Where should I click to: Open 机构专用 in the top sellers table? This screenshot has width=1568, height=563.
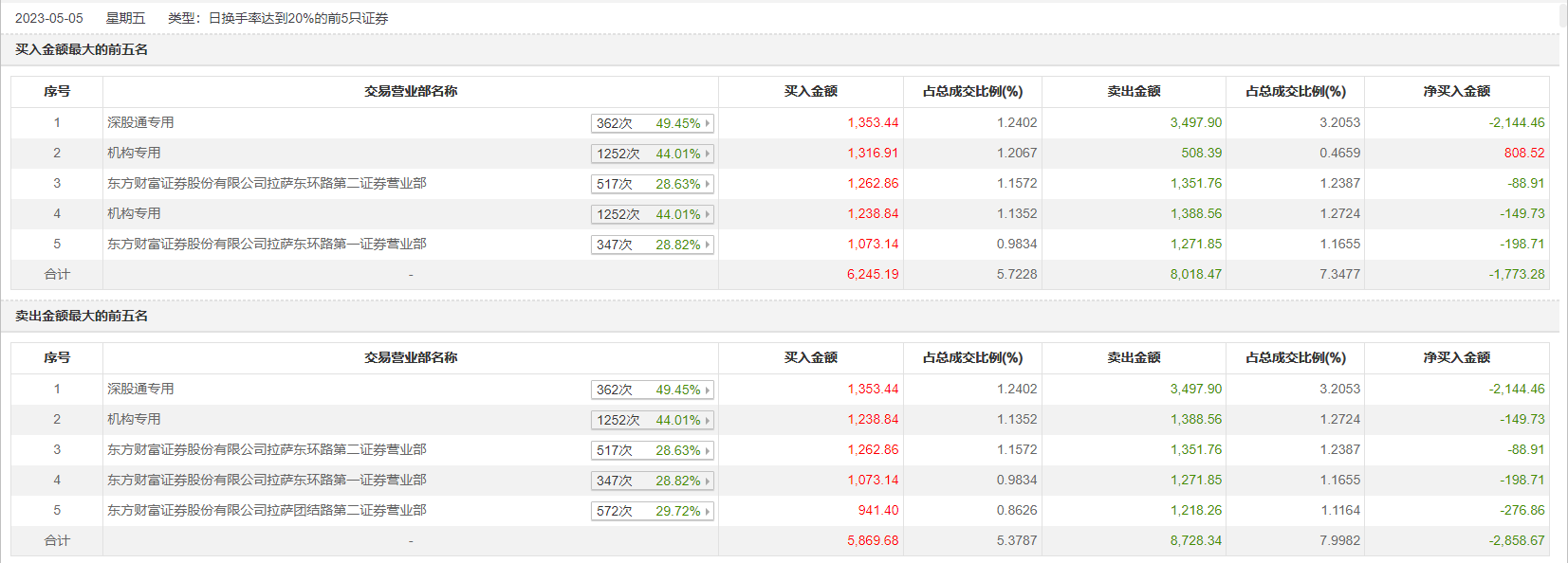tap(134, 420)
